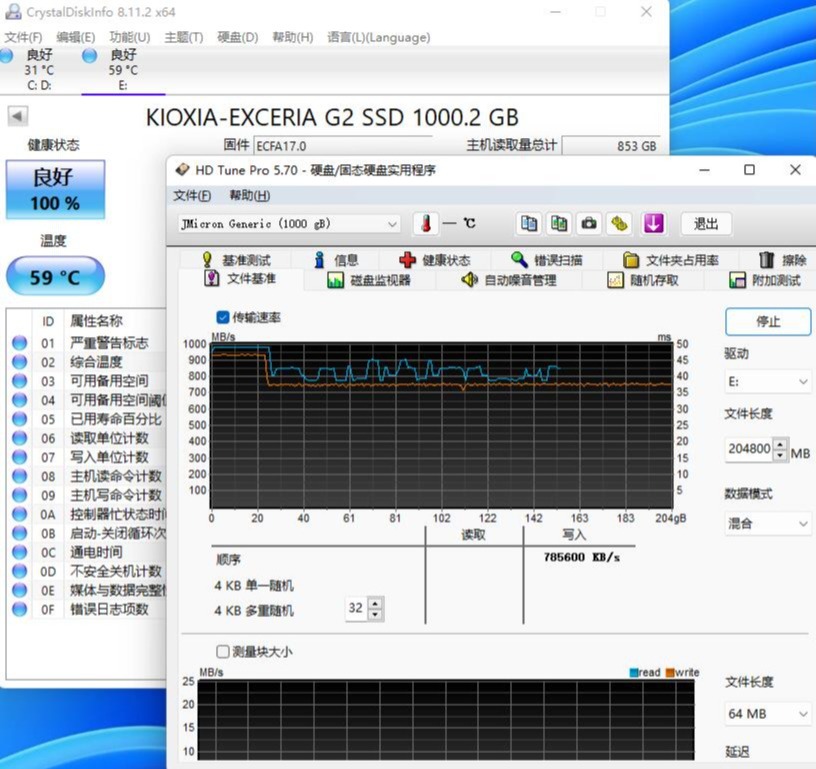Select the 03 可用备用空间 attribute row
The width and height of the screenshot is (816, 769).
tap(88, 381)
